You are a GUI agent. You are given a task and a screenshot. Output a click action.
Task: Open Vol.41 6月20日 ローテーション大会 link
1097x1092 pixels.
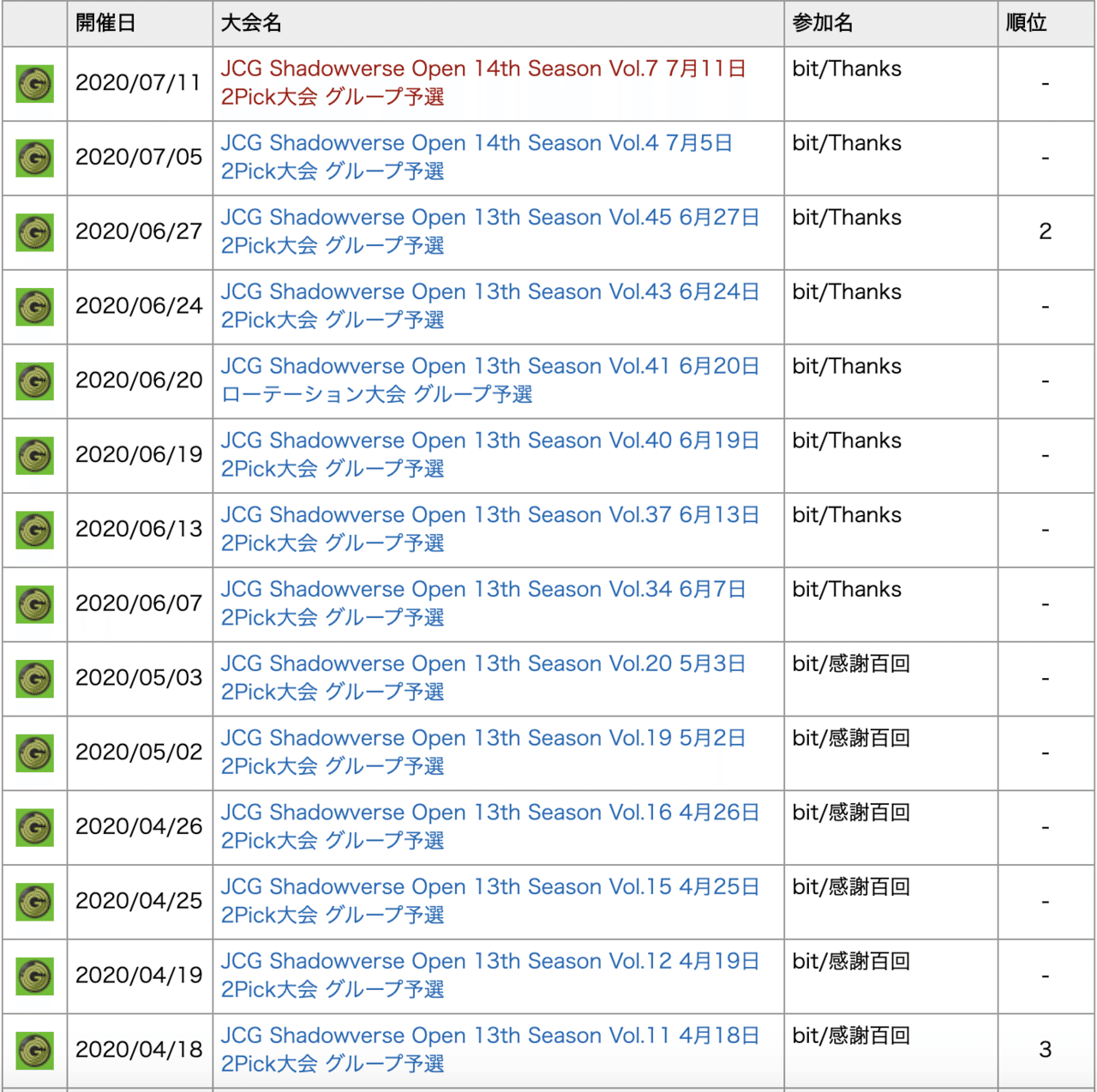tap(490, 381)
